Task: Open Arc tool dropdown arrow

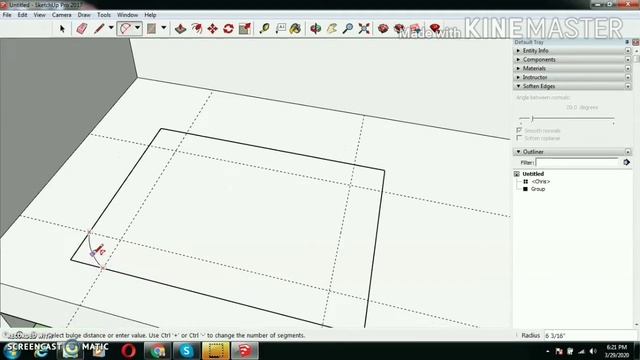Action: tap(138, 28)
